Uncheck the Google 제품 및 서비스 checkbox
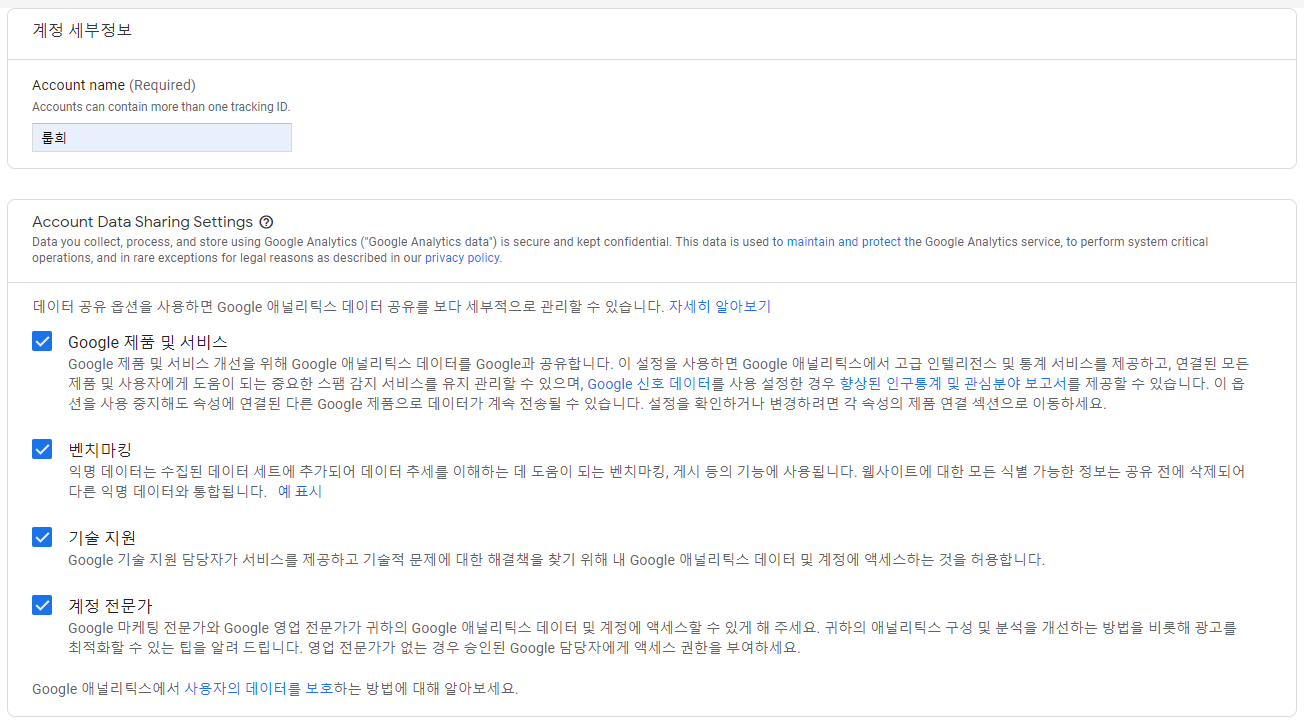Viewport: 1304px width, 724px height. (x=42, y=341)
